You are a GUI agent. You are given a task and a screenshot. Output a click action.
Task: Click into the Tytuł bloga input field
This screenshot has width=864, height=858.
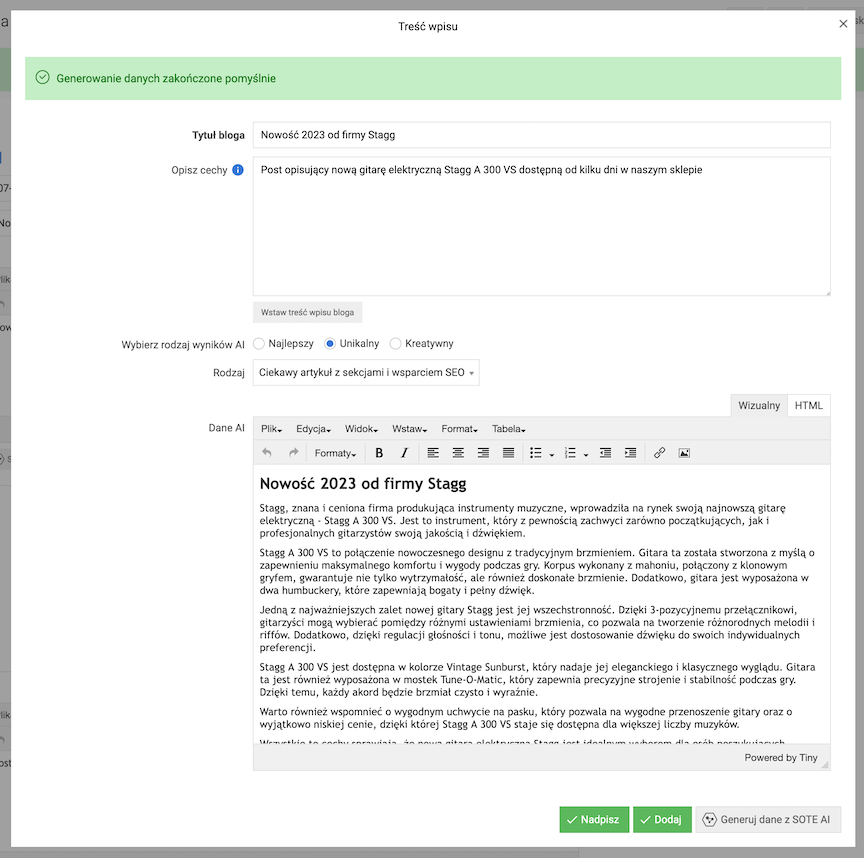tap(542, 135)
